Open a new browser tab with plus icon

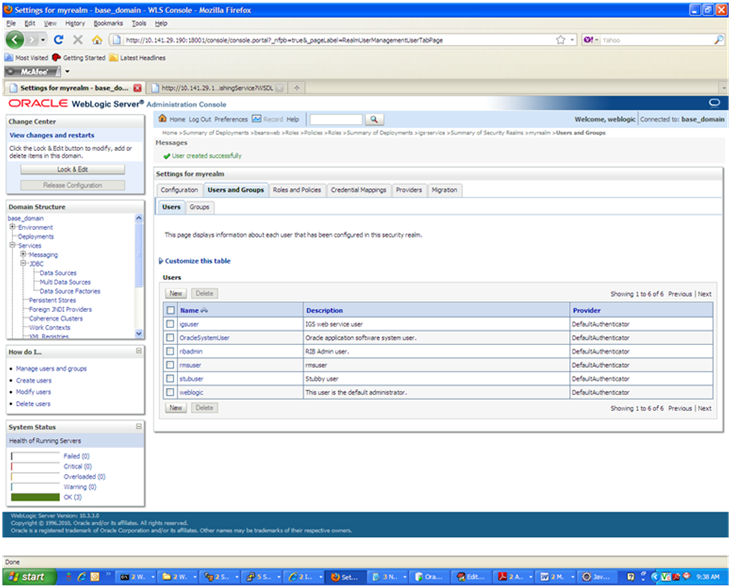(x=297, y=88)
